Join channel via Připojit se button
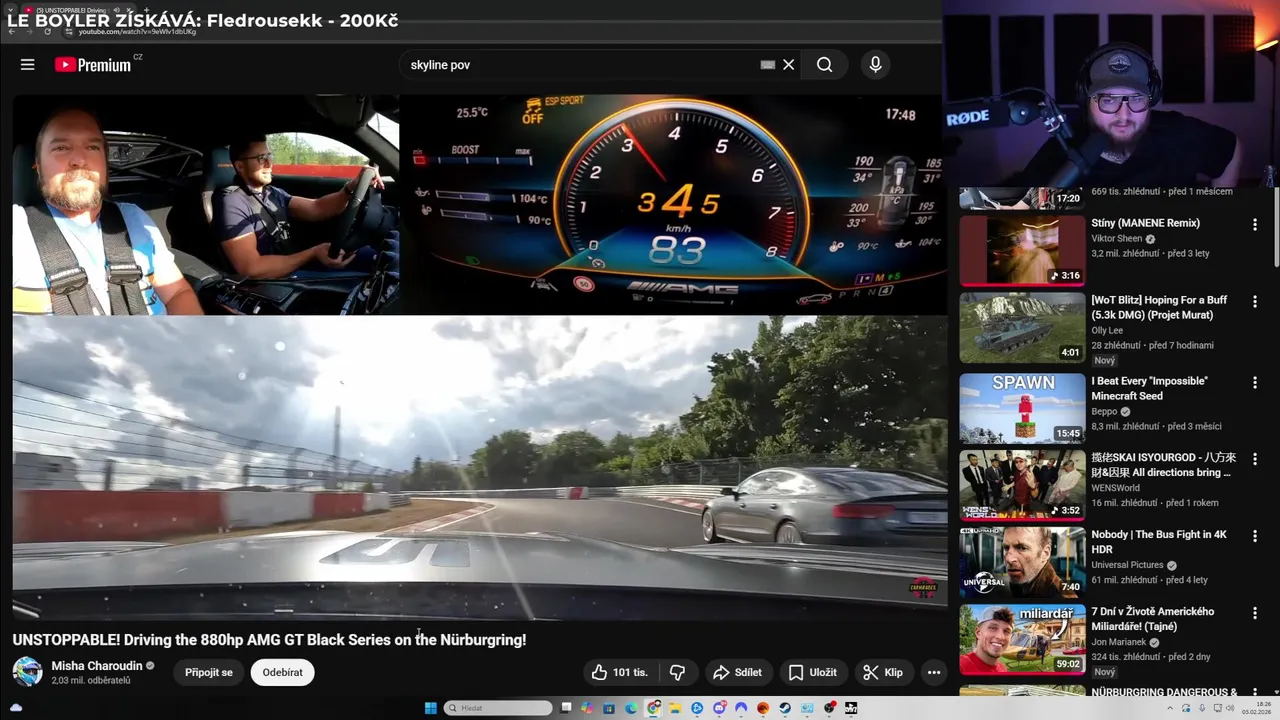 [209, 672]
